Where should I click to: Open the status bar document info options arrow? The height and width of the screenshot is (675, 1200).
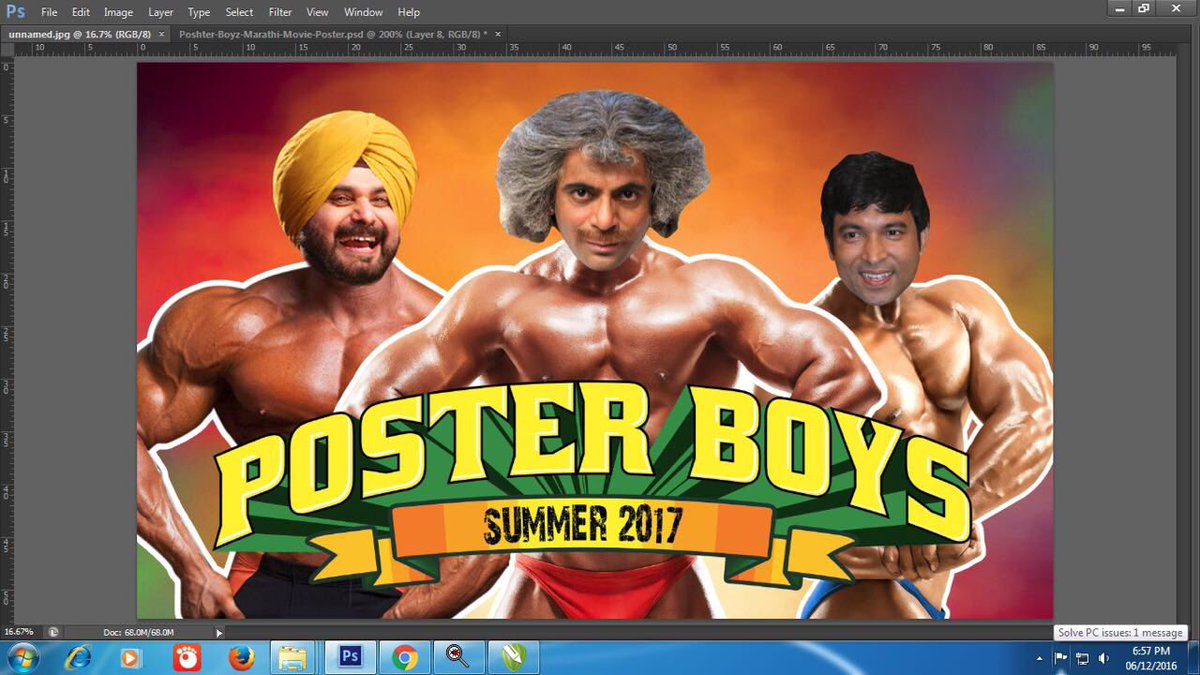[218, 632]
